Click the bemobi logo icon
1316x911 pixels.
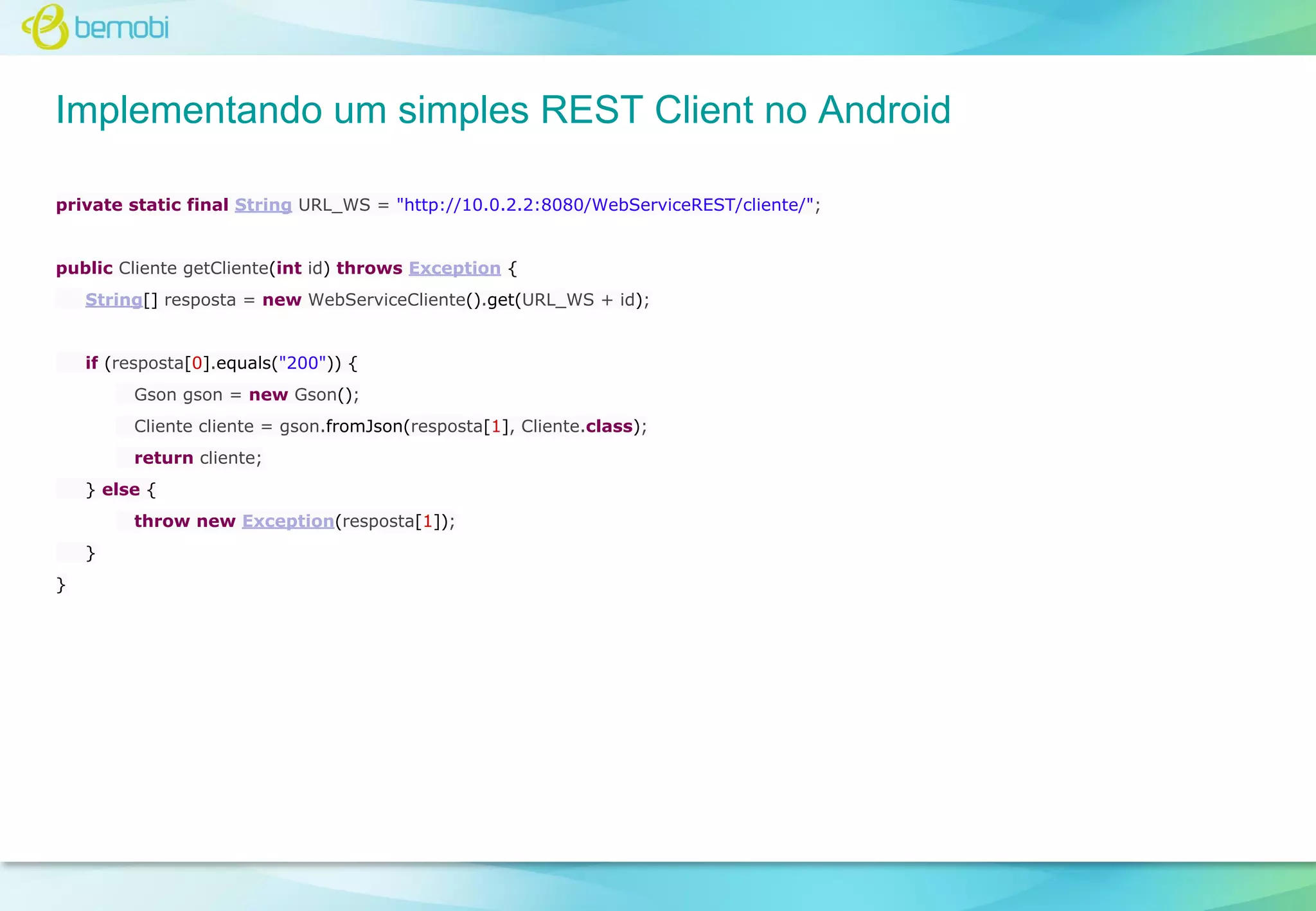click(x=45, y=27)
